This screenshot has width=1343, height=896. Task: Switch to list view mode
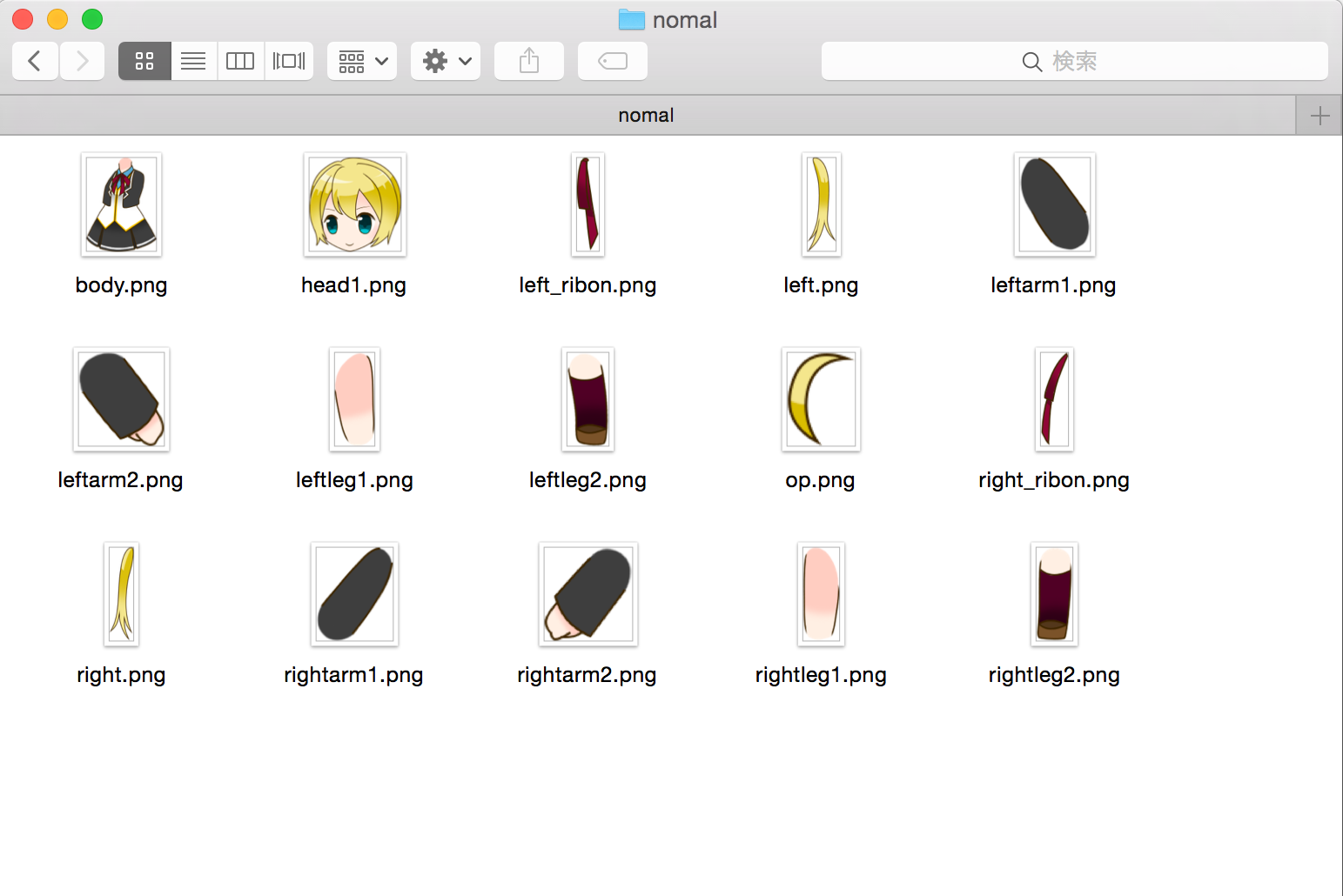(x=193, y=61)
